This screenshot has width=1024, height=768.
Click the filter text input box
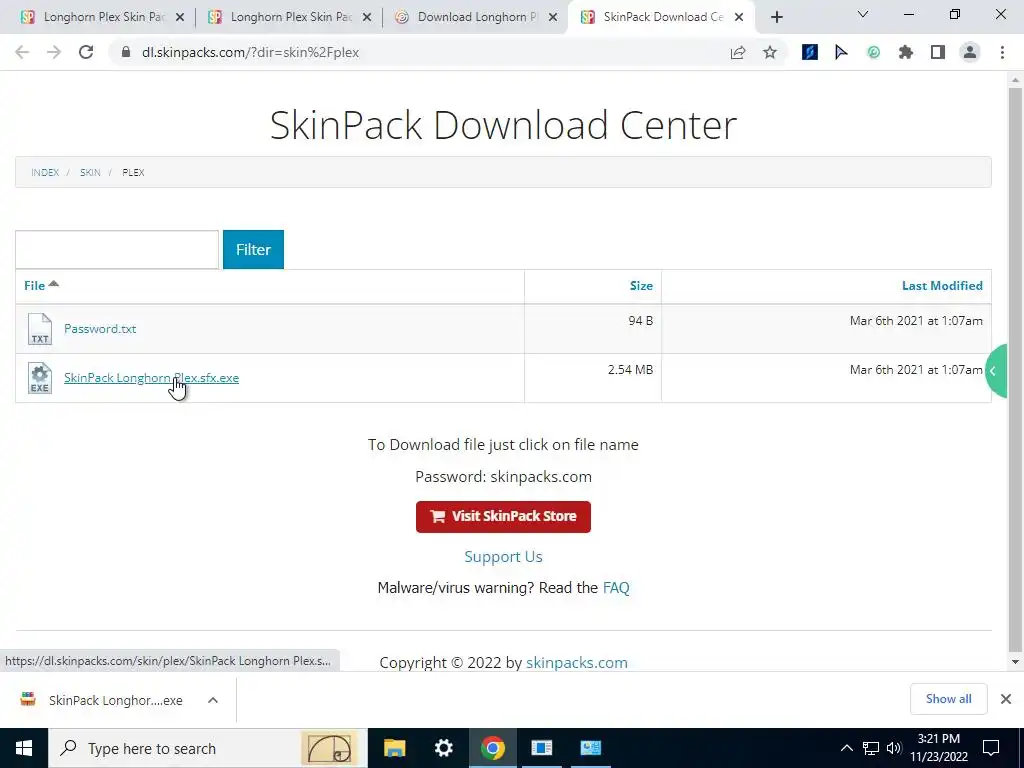[x=117, y=249]
